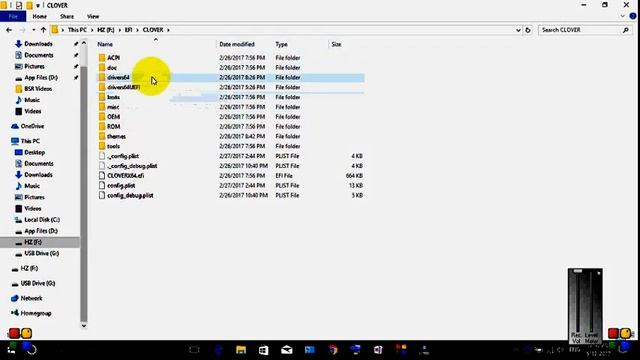
Task: Switch to the Home ribbon tab
Action: coord(40,16)
